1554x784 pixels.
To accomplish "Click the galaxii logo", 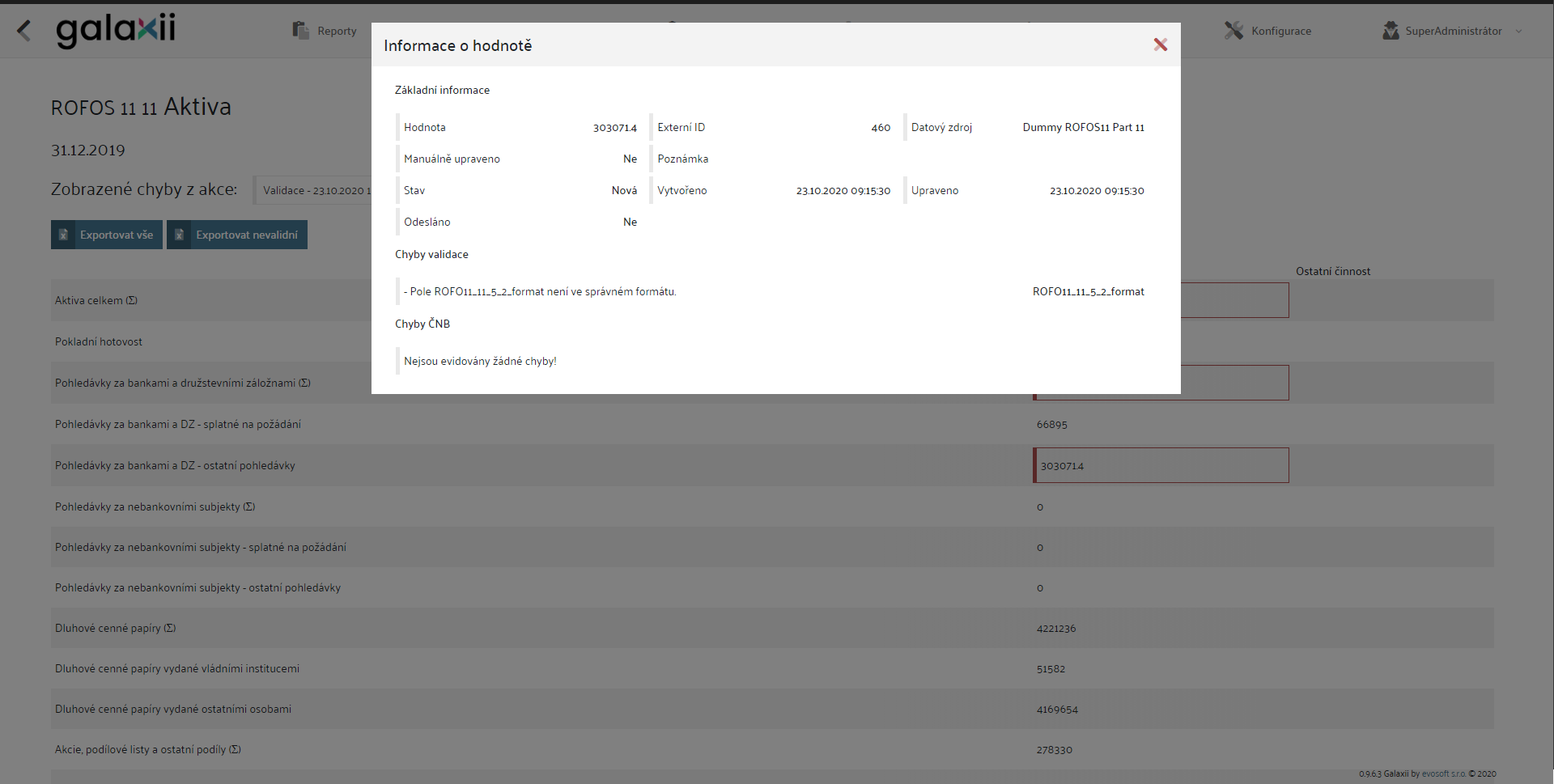I will [x=116, y=31].
